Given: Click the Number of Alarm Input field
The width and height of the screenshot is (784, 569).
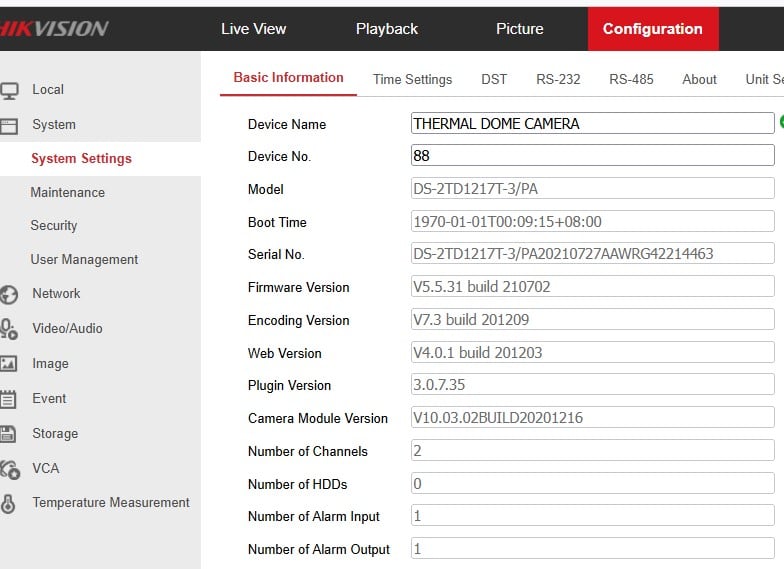Looking at the screenshot, I should (x=592, y=516).
